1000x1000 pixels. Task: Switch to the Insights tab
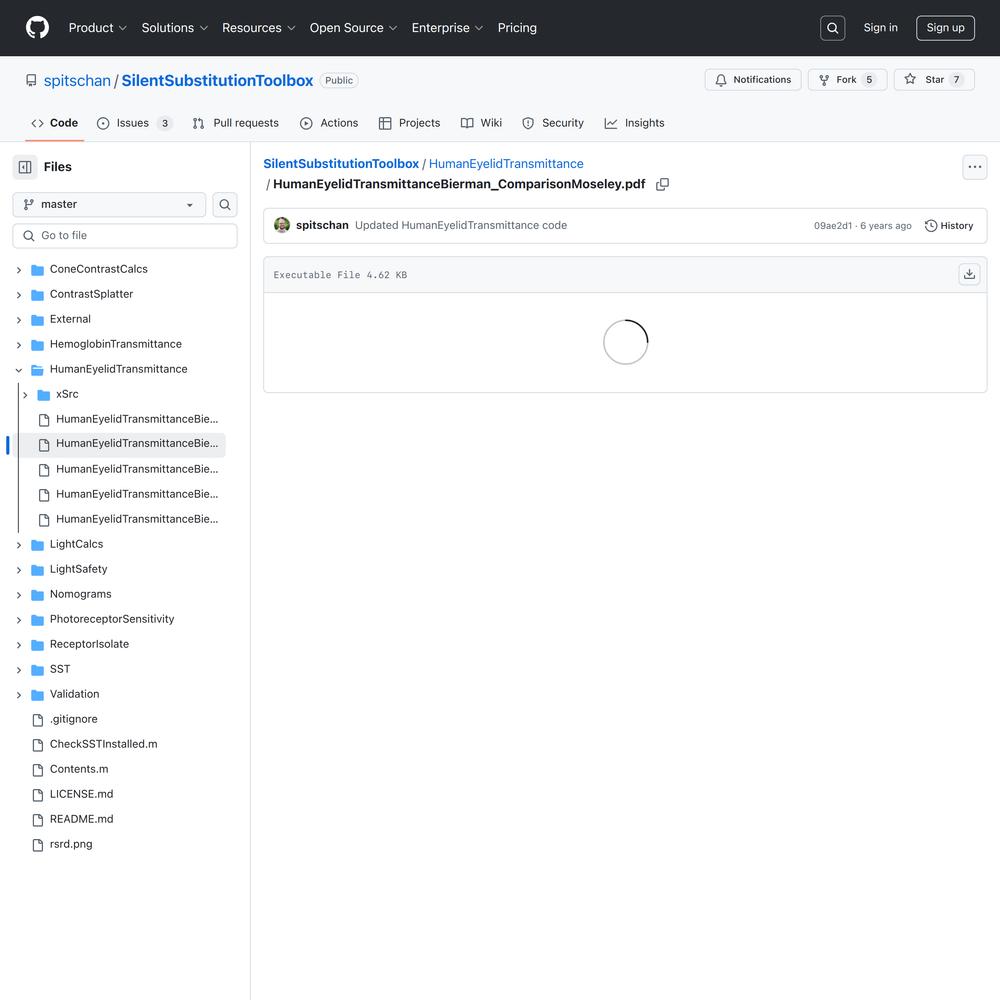click(x=635, y=123)
